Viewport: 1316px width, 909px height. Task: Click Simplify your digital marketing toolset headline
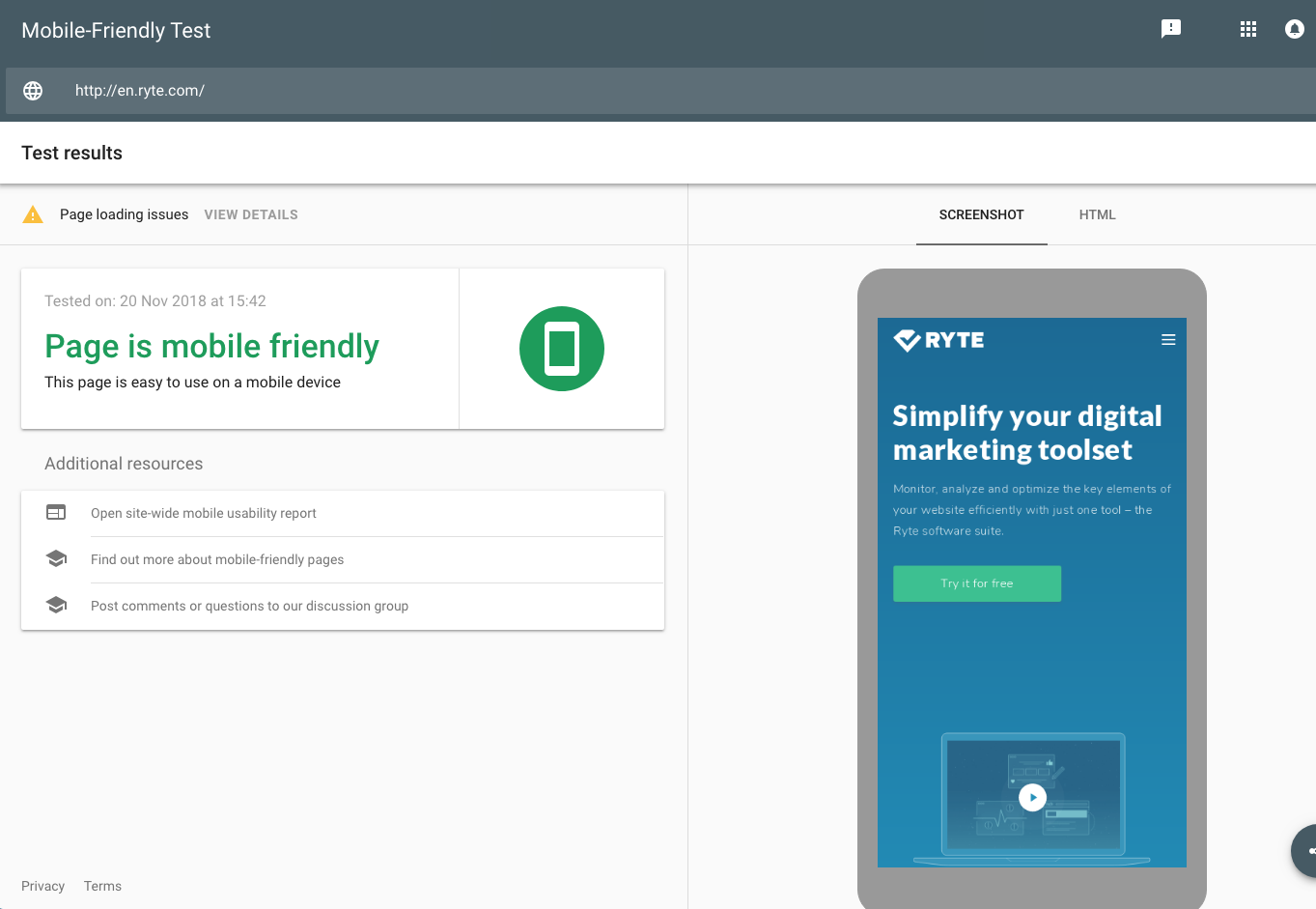click(x=1027, y=433)
